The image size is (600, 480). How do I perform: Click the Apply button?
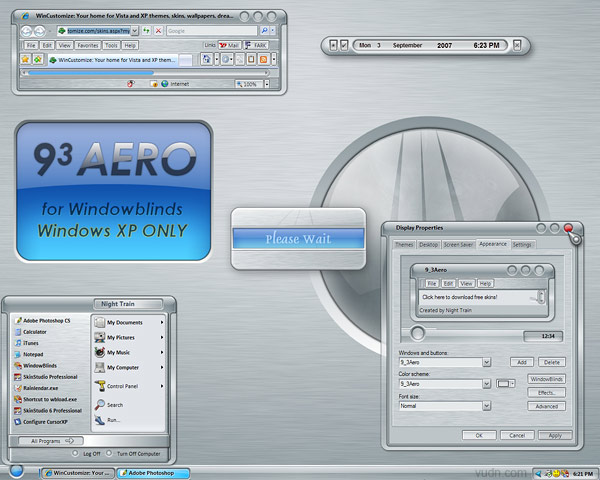pyautogui.click(x=555, y=436)
